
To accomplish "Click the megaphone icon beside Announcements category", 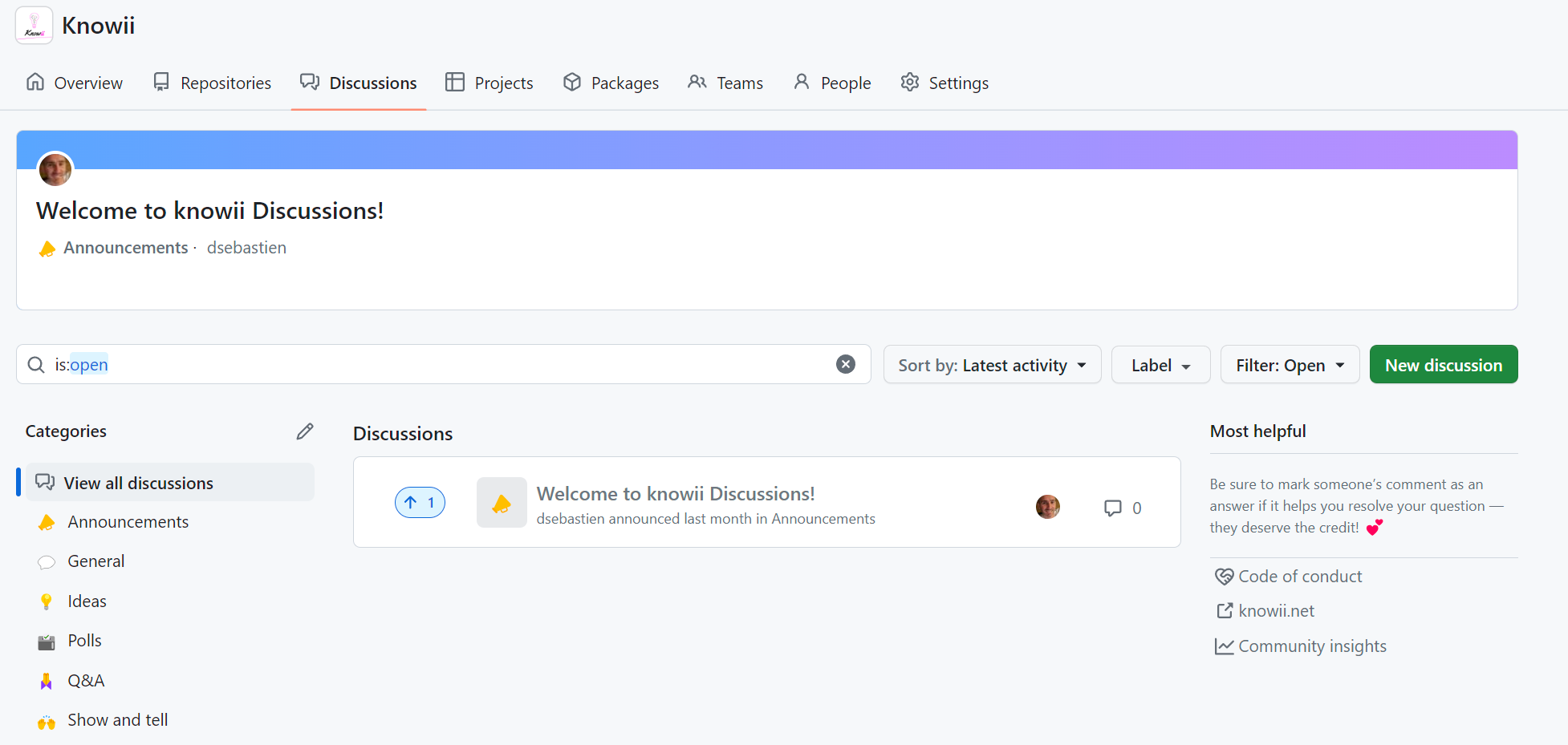I will [x=47, y=523].
